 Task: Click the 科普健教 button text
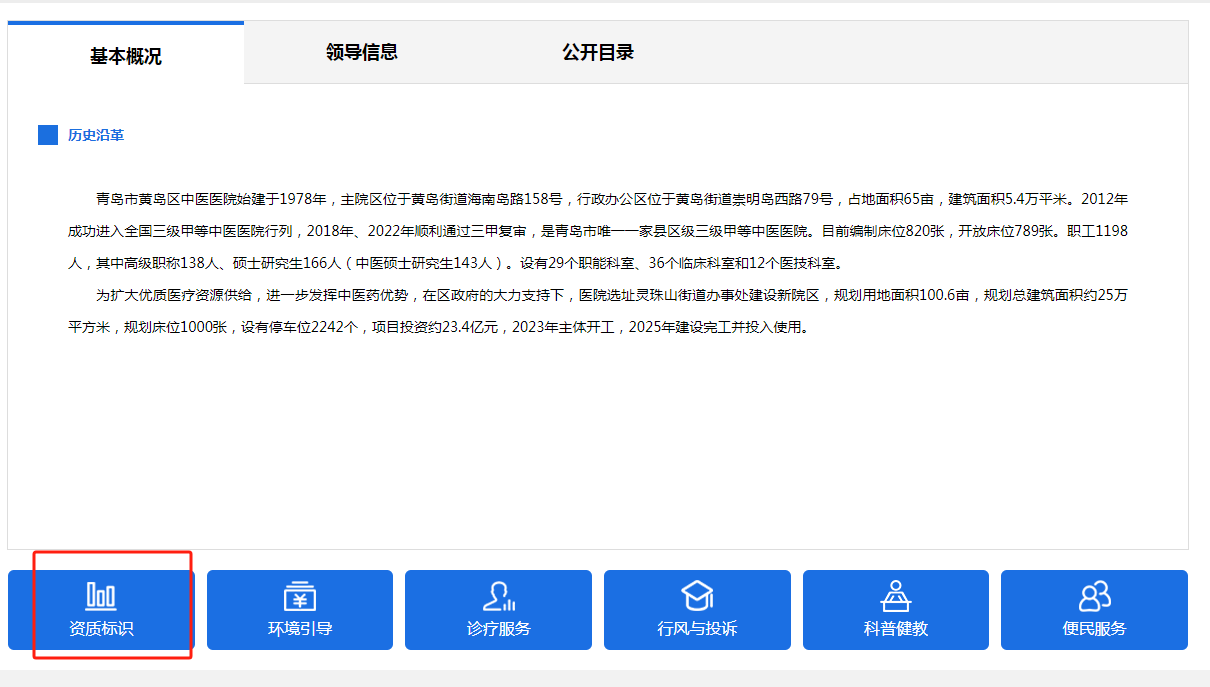895,629
